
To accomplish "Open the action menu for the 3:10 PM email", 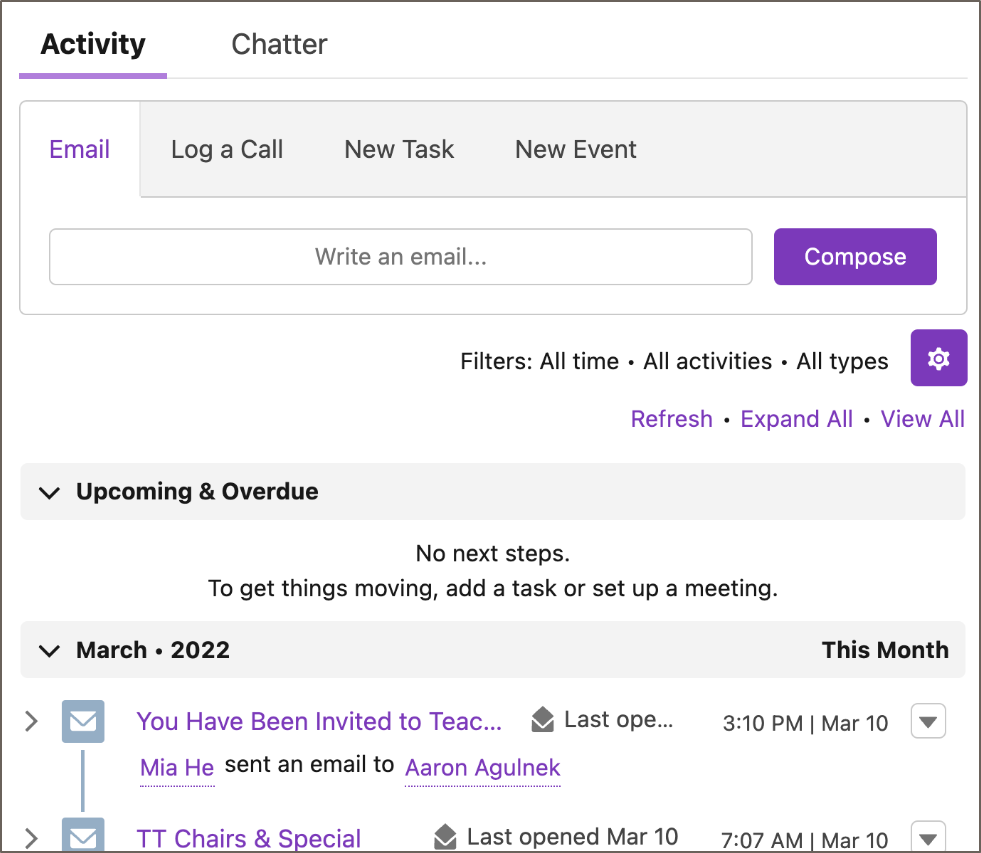I will click(x=928, y=722).
